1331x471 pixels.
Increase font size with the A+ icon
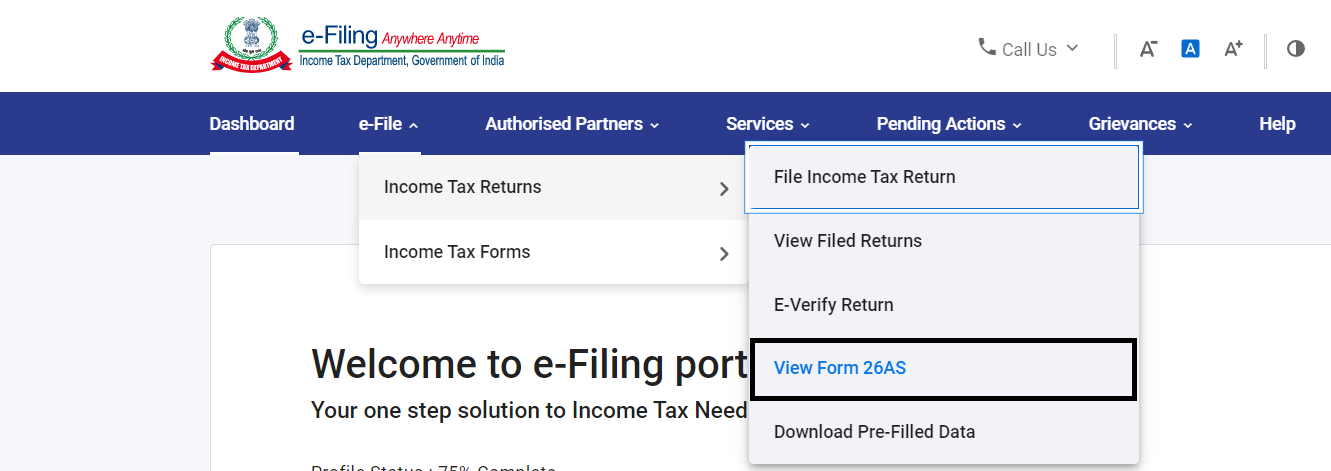pyautogui.click(x=1233, y=48)
